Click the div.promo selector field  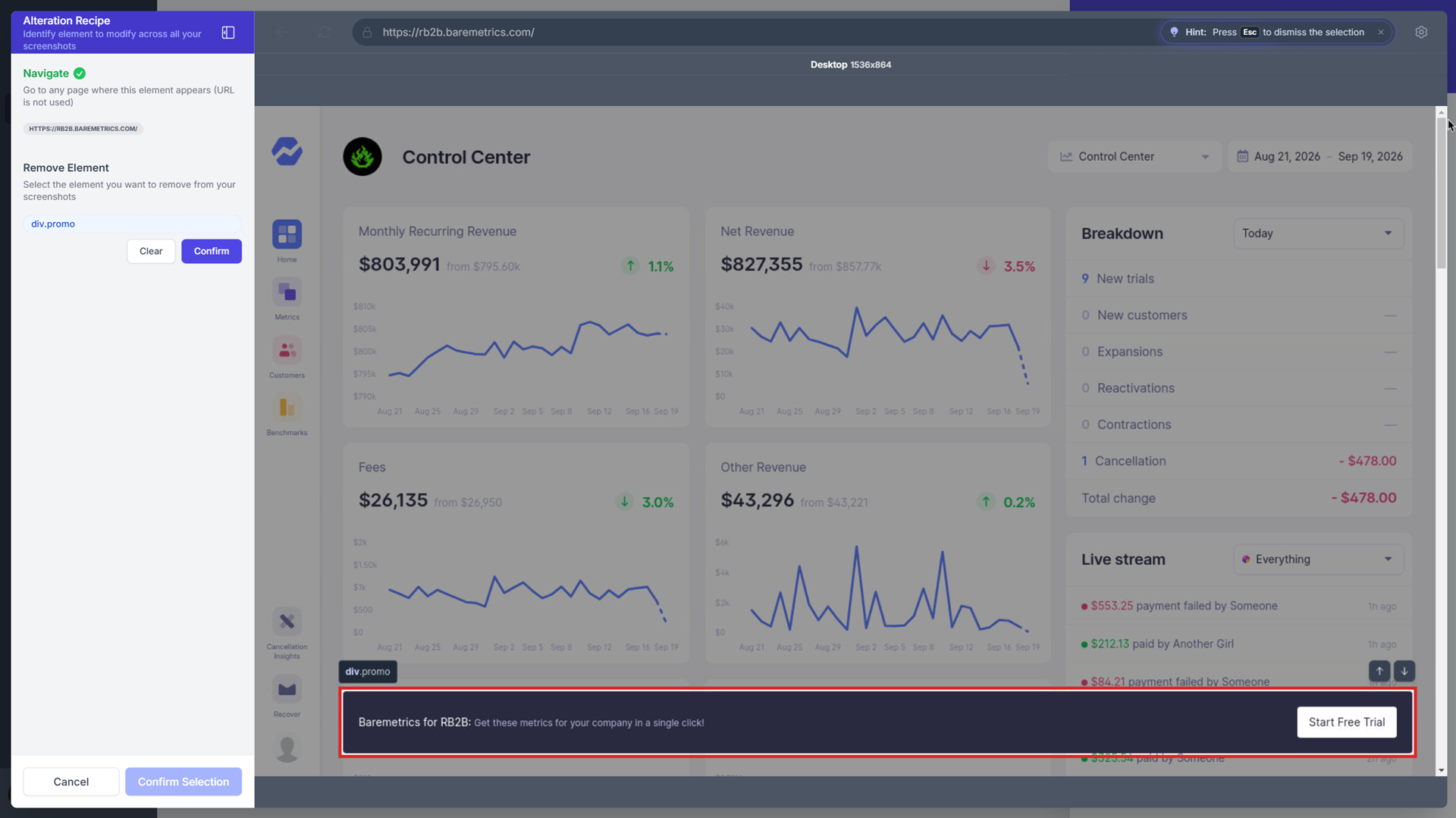132,224
